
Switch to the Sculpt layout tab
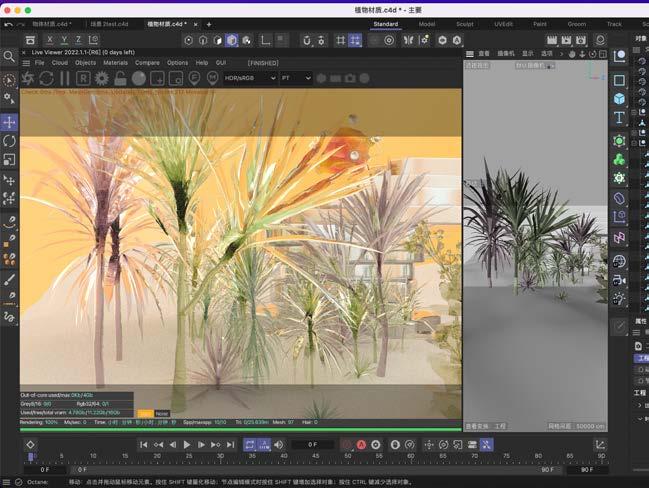click(467, 24)
